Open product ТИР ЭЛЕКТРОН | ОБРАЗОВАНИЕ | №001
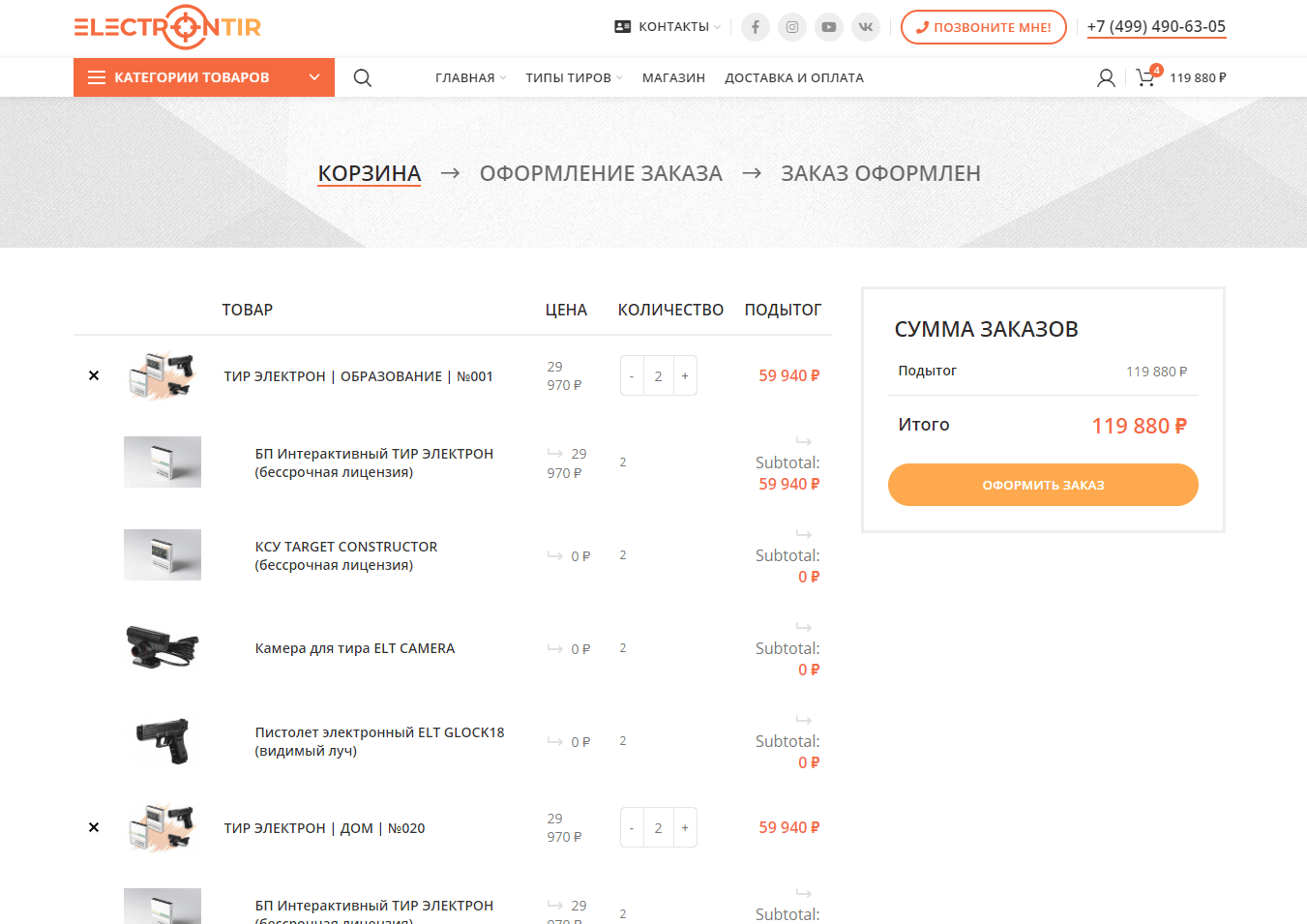 point(359,376)
